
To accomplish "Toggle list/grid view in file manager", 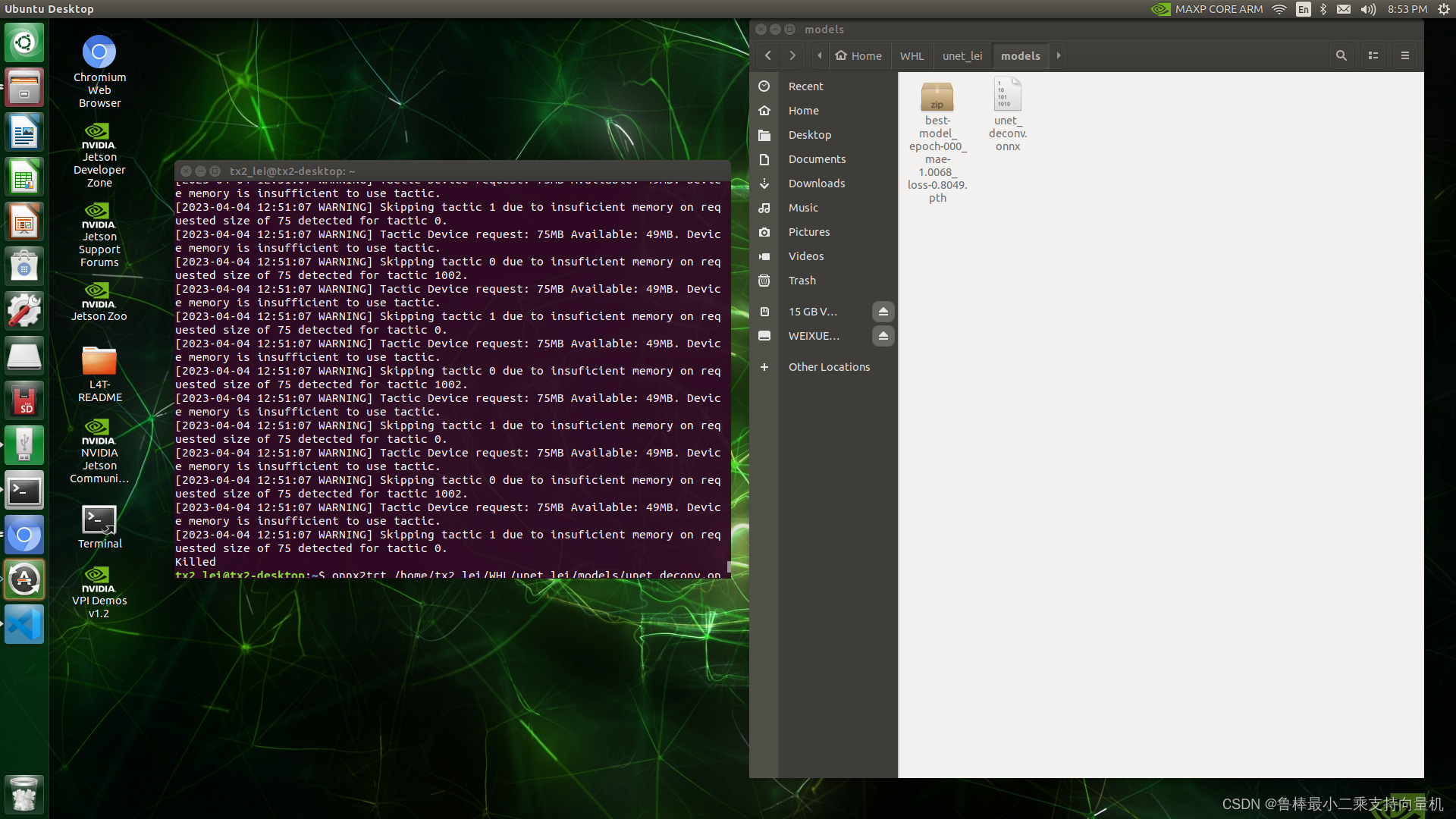I will tap(1373, 55).
